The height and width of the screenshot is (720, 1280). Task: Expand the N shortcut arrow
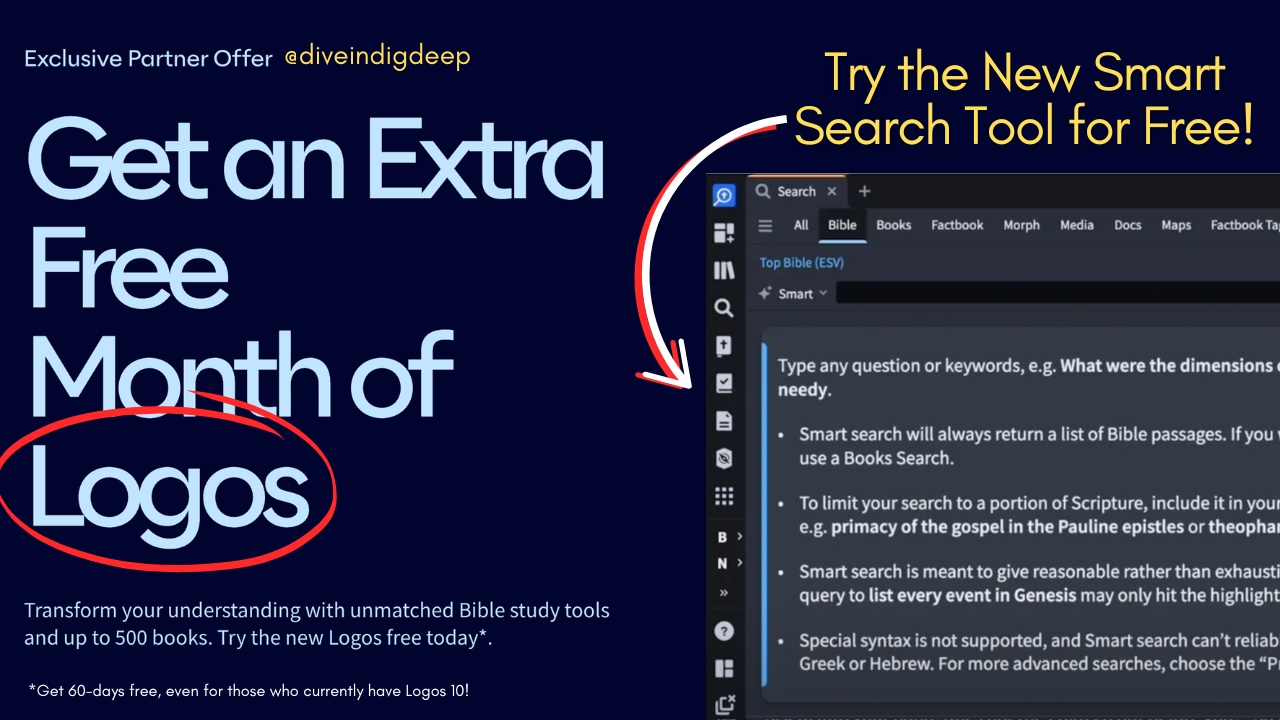pos(740,563)
